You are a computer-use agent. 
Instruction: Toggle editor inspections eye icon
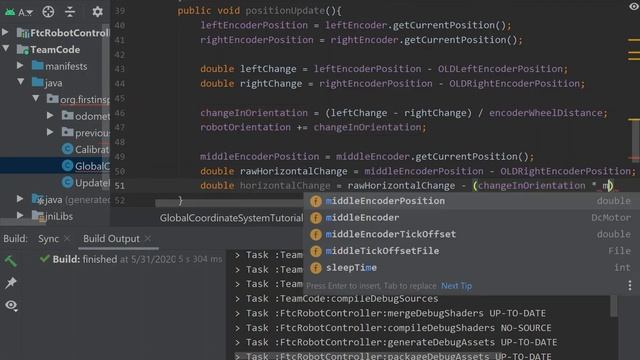(x=633, y=6)
